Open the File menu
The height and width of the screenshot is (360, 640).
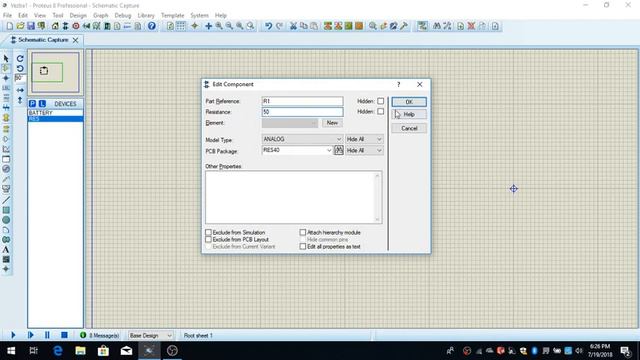click(x=7, y=16)
